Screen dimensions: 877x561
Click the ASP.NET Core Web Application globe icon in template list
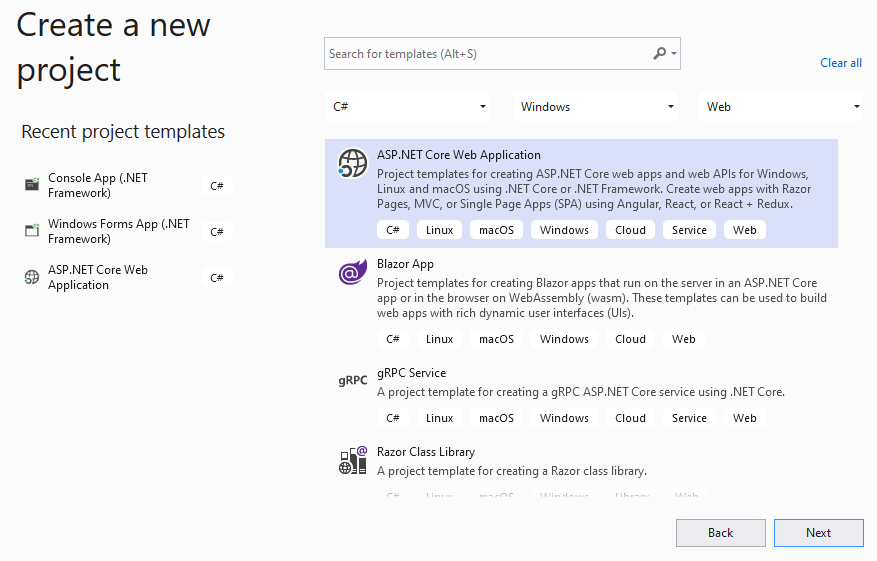click(x=352, y=163)
